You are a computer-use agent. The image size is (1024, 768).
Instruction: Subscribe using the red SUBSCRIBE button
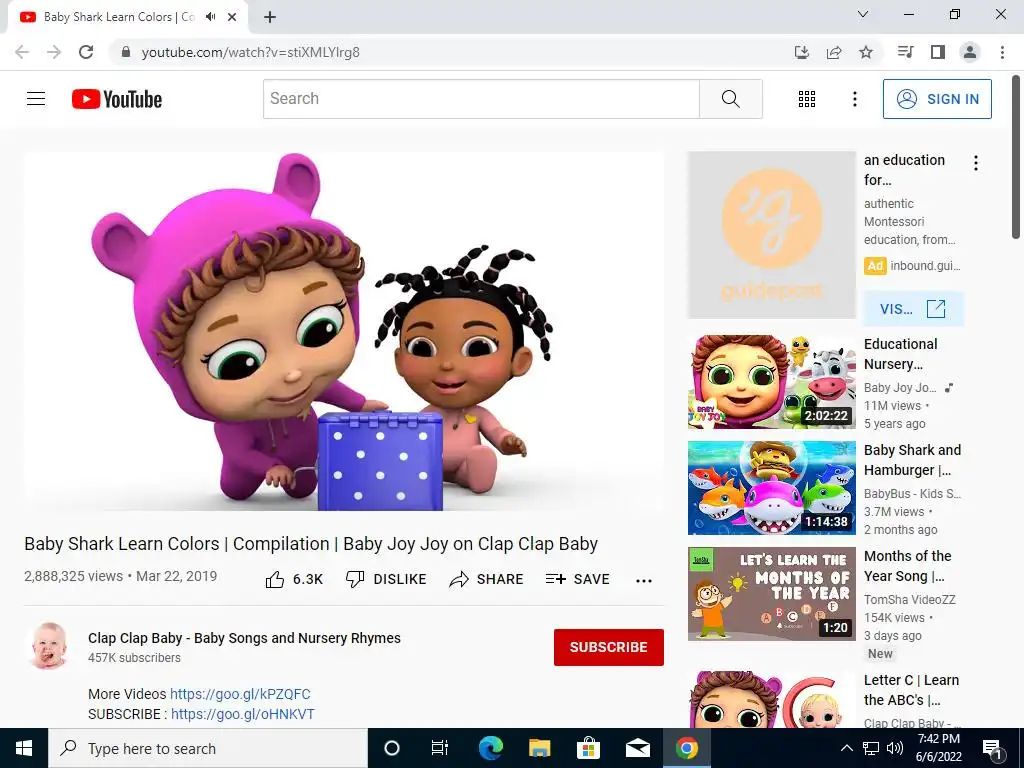[x=609, y=647]
